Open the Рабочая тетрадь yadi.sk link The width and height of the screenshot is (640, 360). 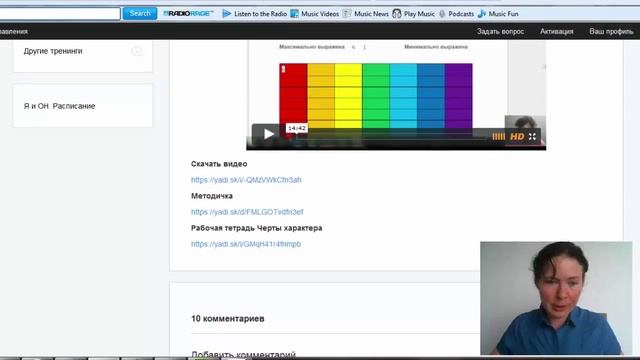click(x=246, y=244)
